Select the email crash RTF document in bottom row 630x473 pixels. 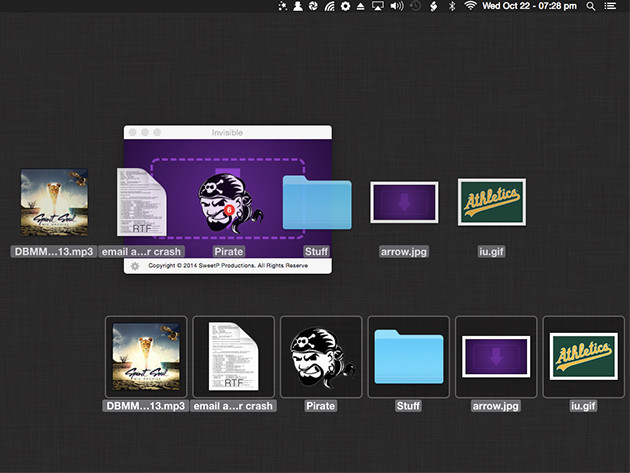[233, 357]
